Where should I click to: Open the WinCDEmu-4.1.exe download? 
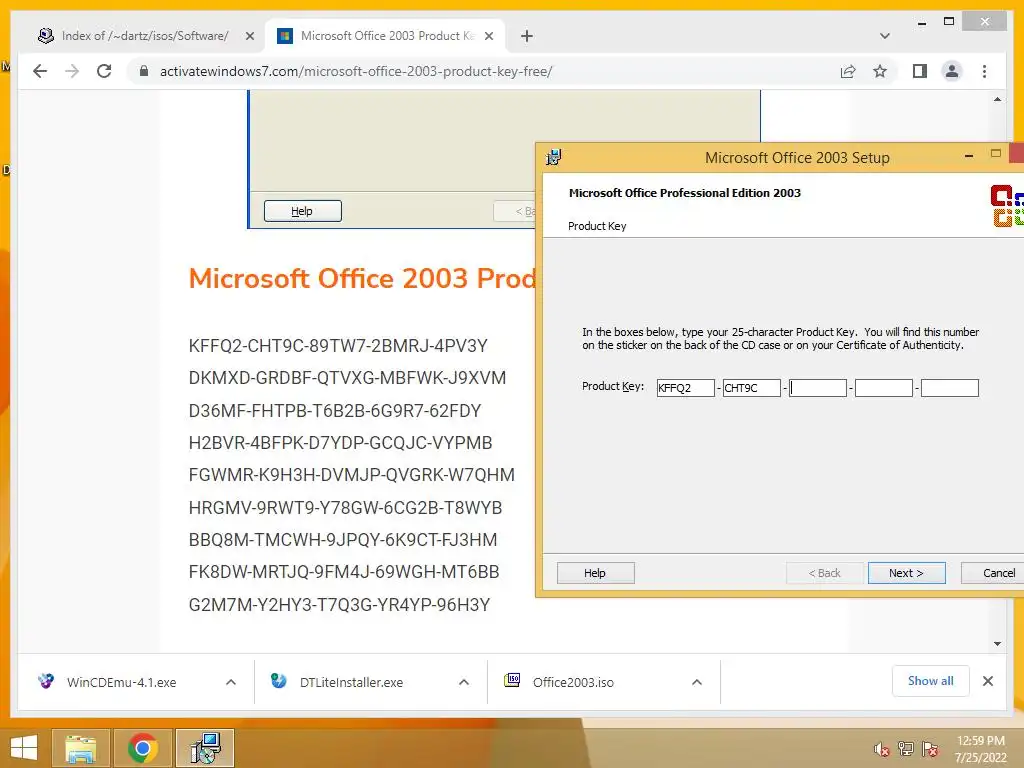(121, 682)
